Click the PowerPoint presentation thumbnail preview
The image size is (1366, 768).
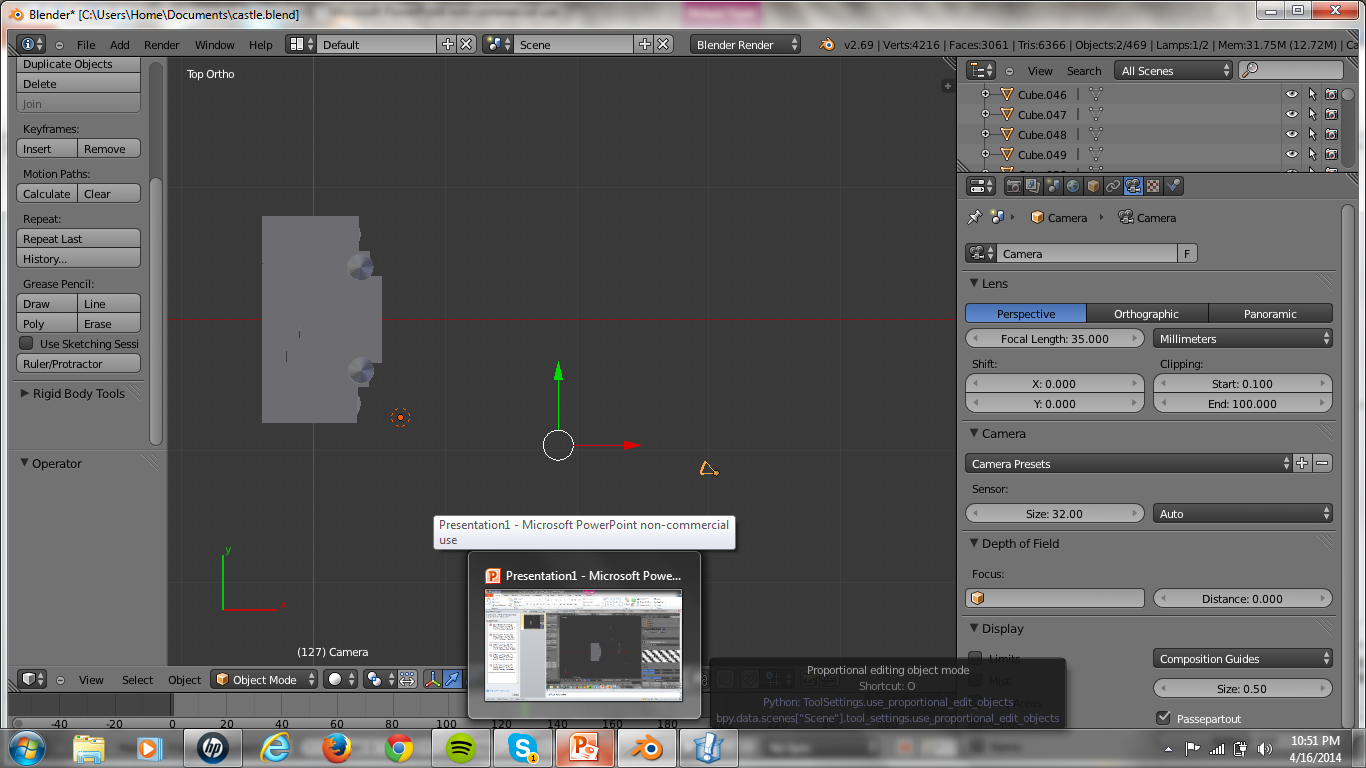click(x=583, y=644)
